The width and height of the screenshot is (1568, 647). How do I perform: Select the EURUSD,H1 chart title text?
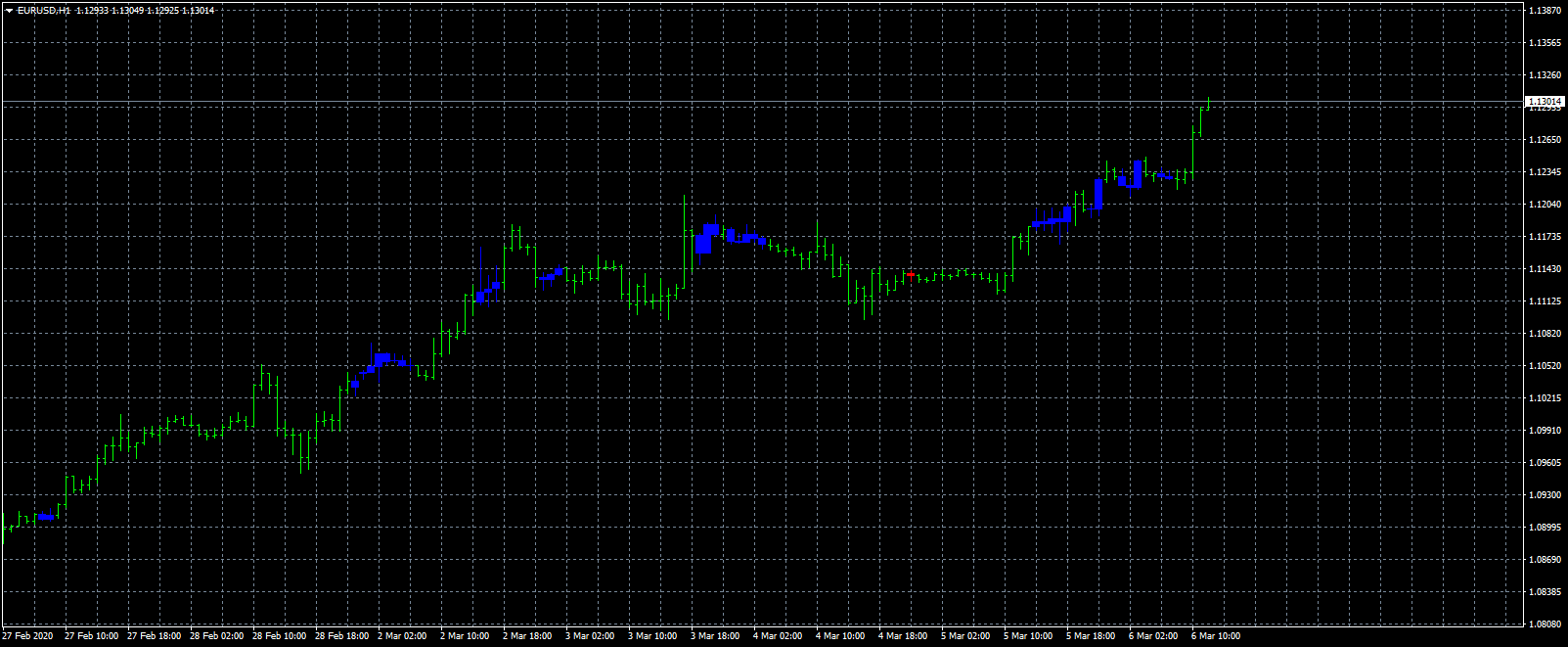(44, 10)
